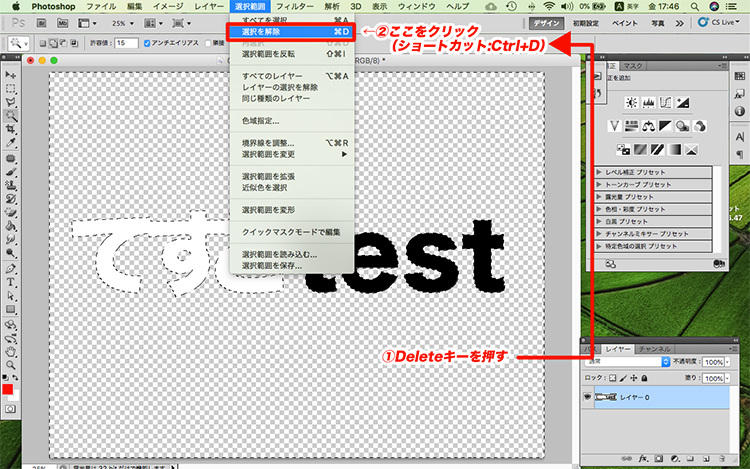The height and width of the screenshot is (469, 750).
Task: Uncheck the アンチエイリアス checkbox
Action: (147, 43)
